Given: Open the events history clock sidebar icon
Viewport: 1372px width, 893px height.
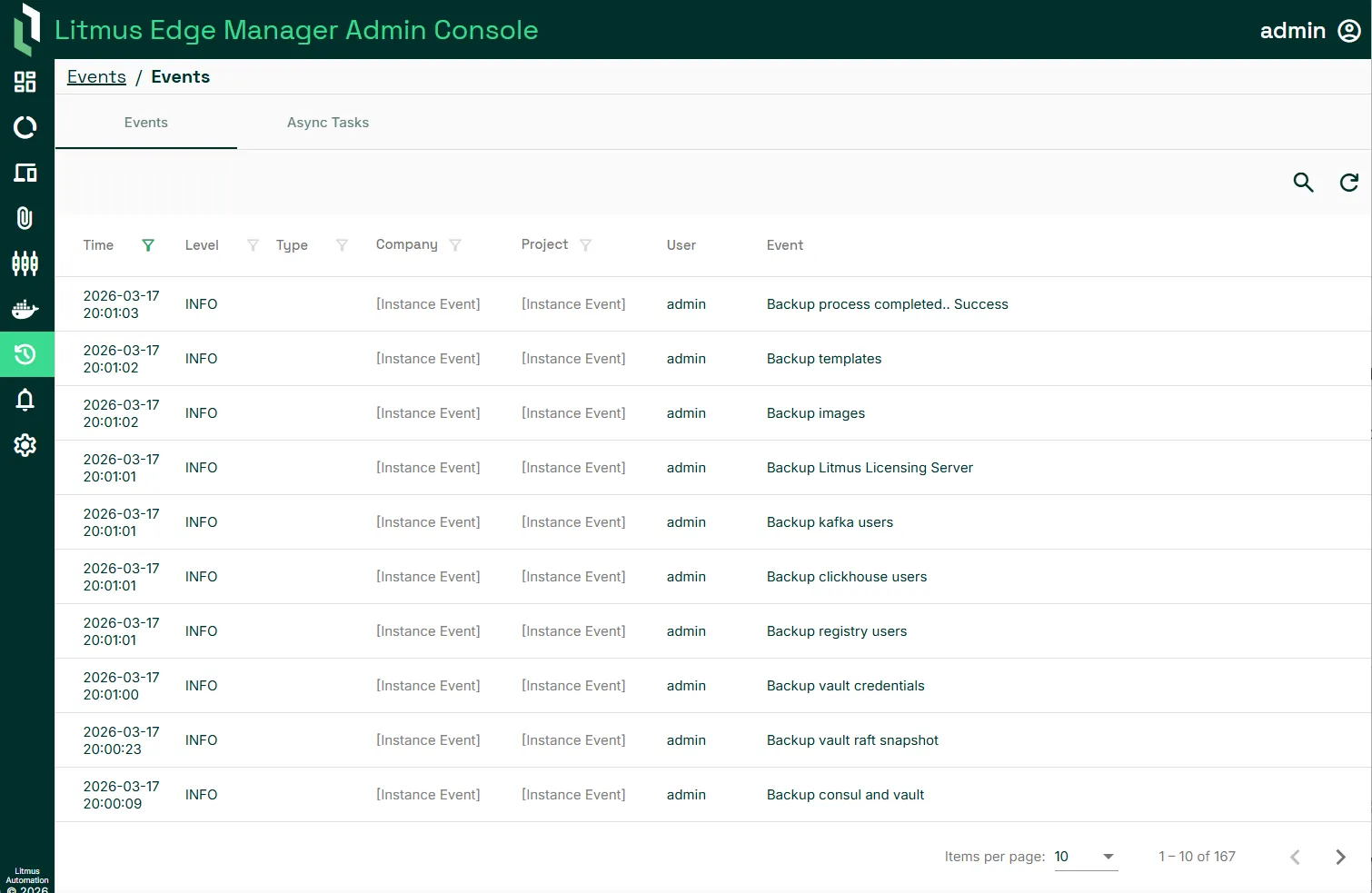Looking at the screenshot, I should tap(25, 354).
